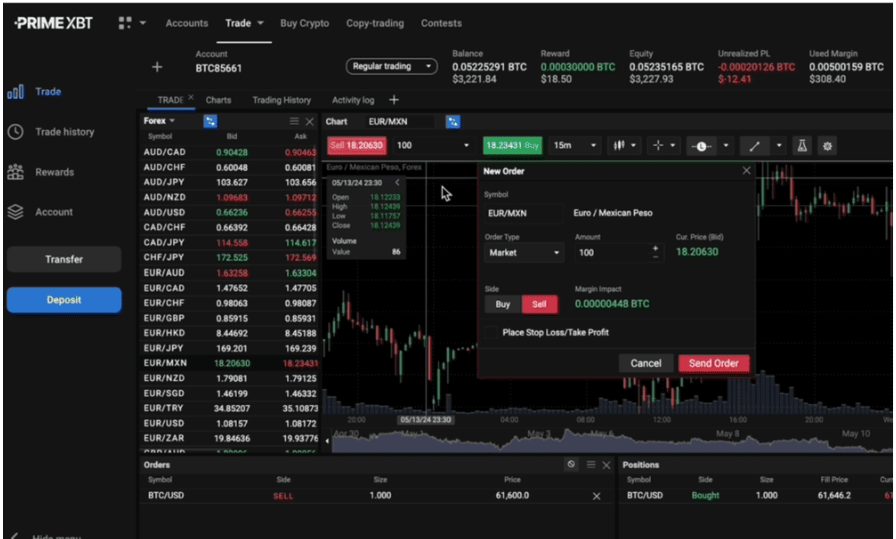Select the AUD/CAD row in Forex list
The height and width of the screenshot is (539, 896).
(x=230, y=153)
